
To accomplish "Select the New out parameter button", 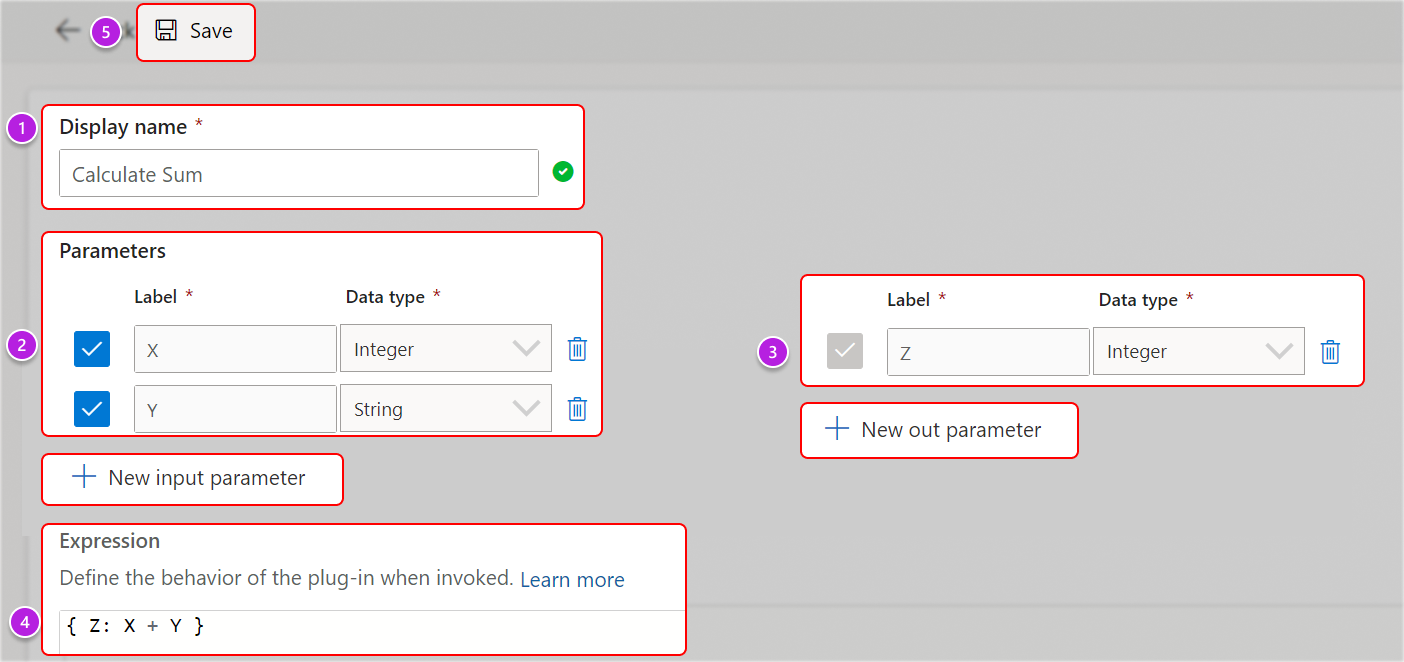I will point(938,430).
